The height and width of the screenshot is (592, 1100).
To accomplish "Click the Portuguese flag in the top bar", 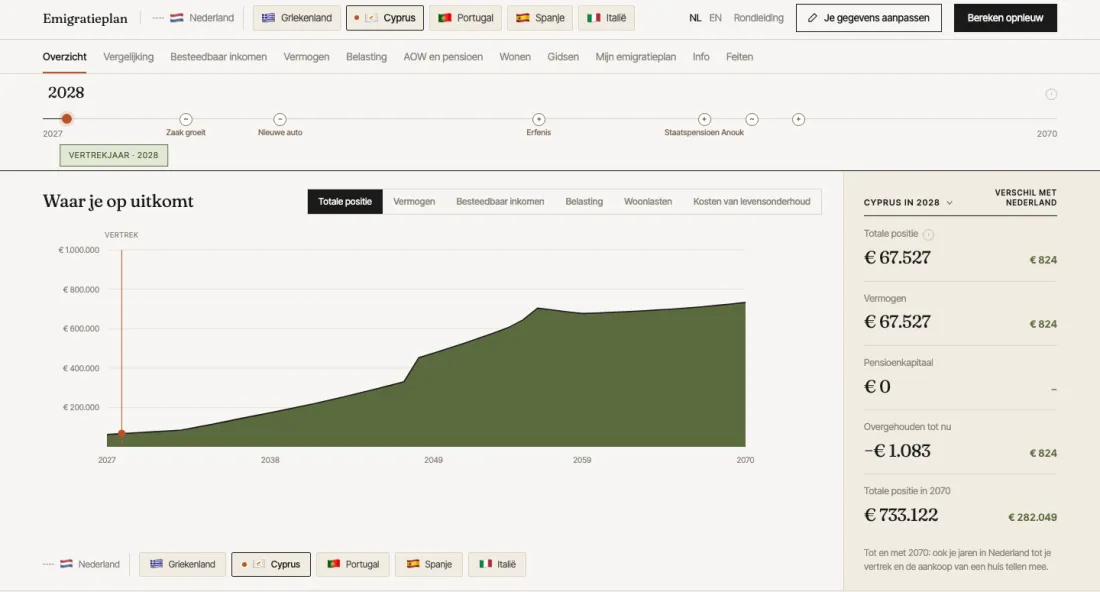I will click(445, 18).
